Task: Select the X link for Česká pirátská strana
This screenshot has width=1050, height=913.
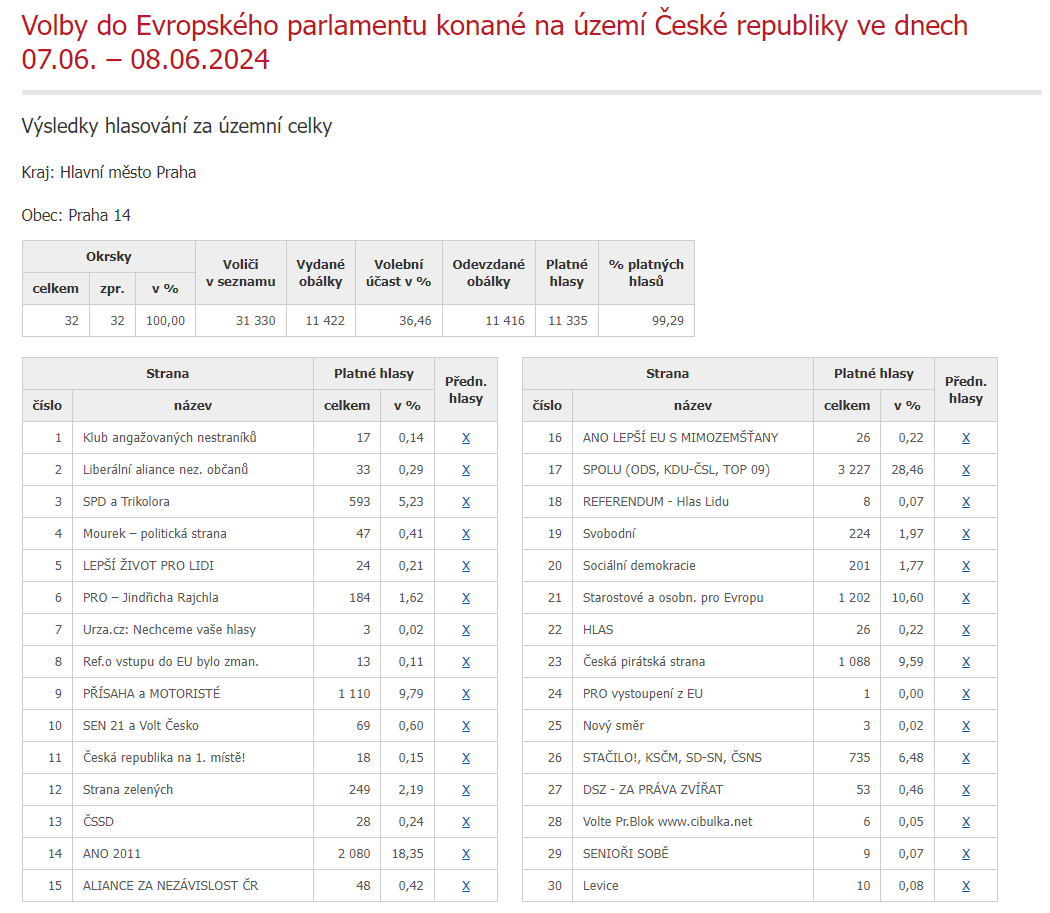Action: (x=966, y=662)
